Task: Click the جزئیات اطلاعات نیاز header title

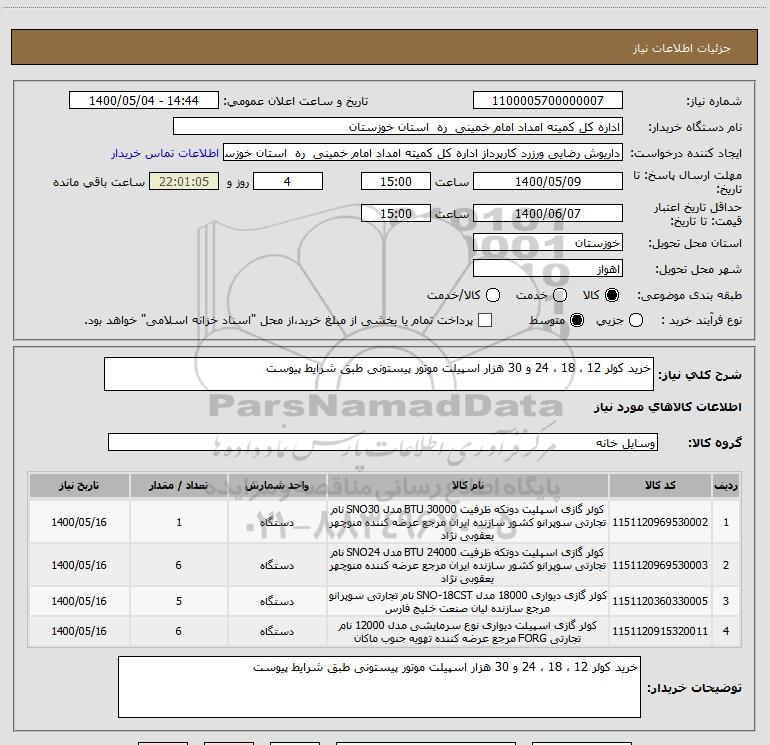Action: click(681, 48)
